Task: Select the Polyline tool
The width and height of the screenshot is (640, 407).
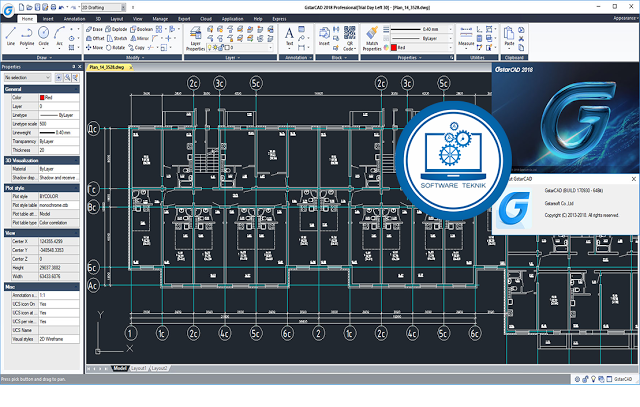Action: tap(27, 36)
